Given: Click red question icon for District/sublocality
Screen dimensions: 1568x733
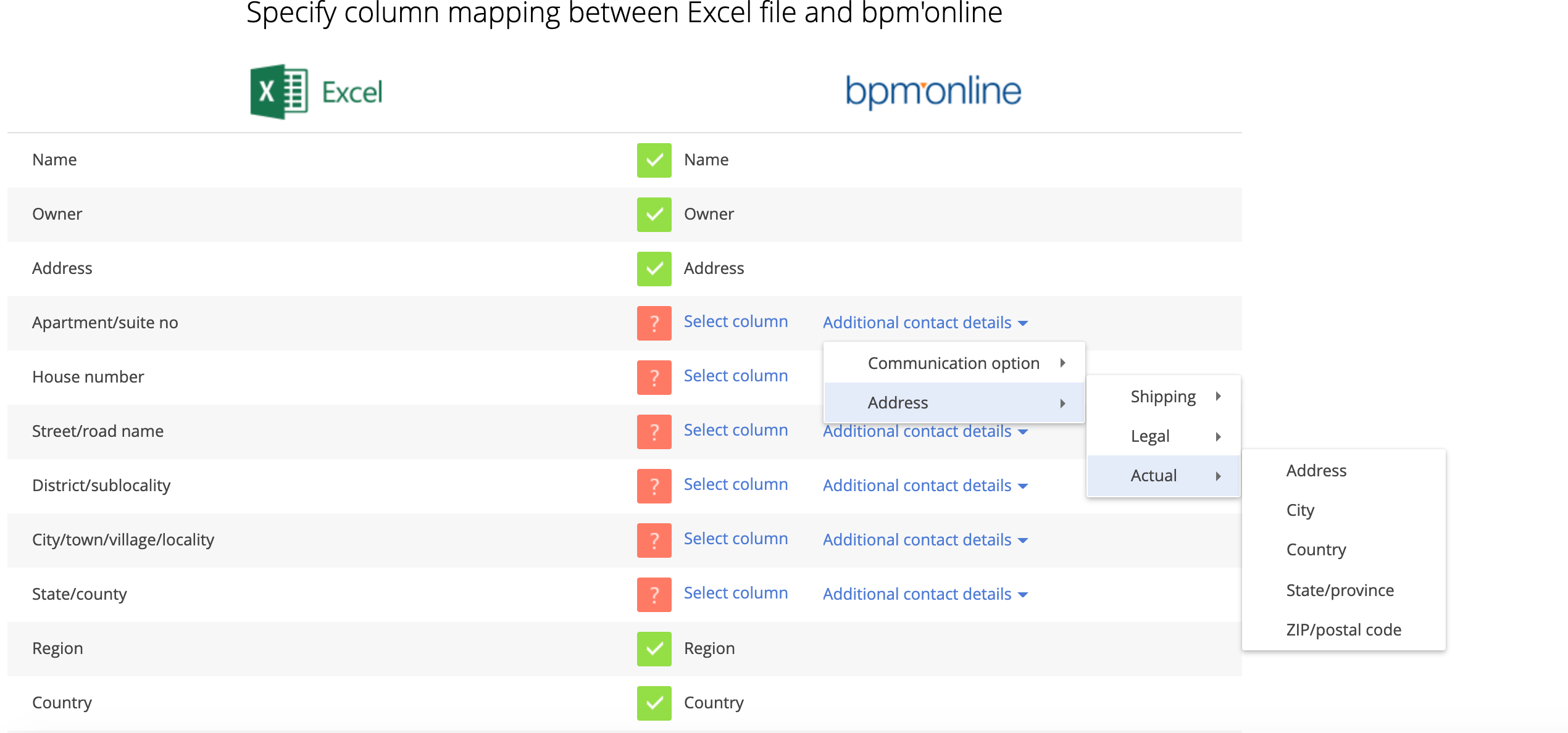Looking at the screenshot, I should tap(654, 486).
